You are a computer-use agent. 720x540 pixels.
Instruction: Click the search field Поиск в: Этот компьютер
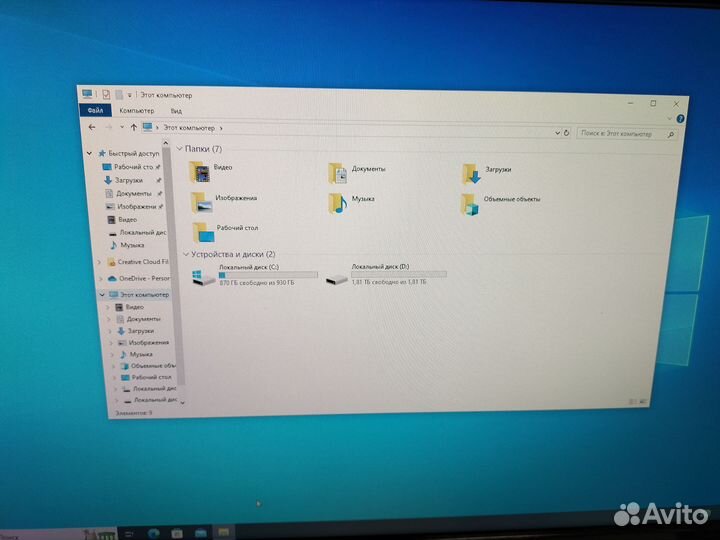pyautogui.click(x=626, y=134)
